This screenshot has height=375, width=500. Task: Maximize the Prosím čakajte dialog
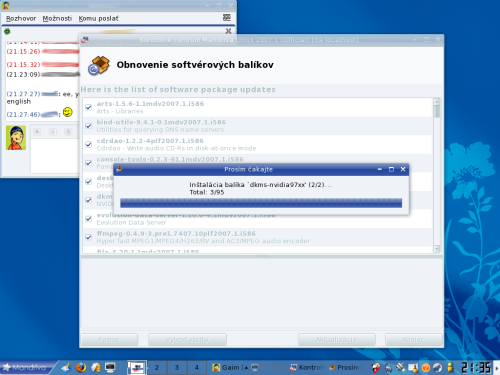point(391,169)
